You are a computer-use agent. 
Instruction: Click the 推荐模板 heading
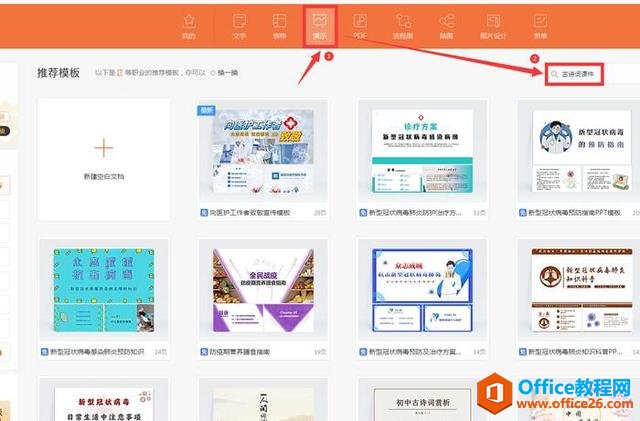(x=58, y=73)
